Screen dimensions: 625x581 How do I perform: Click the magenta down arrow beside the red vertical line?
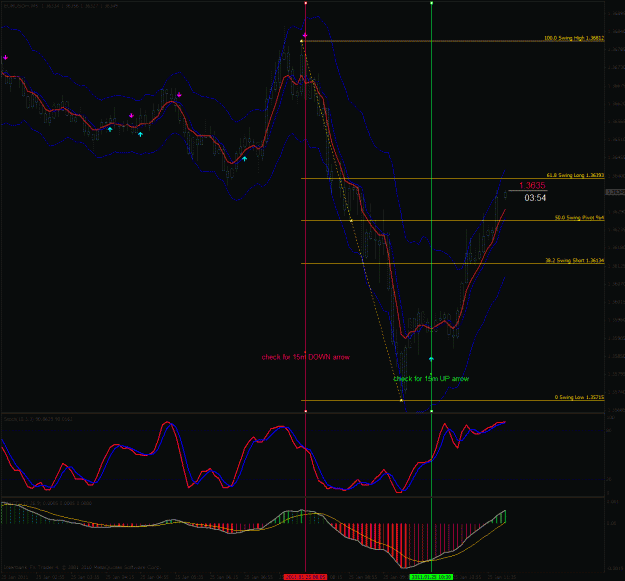point(305,35)
